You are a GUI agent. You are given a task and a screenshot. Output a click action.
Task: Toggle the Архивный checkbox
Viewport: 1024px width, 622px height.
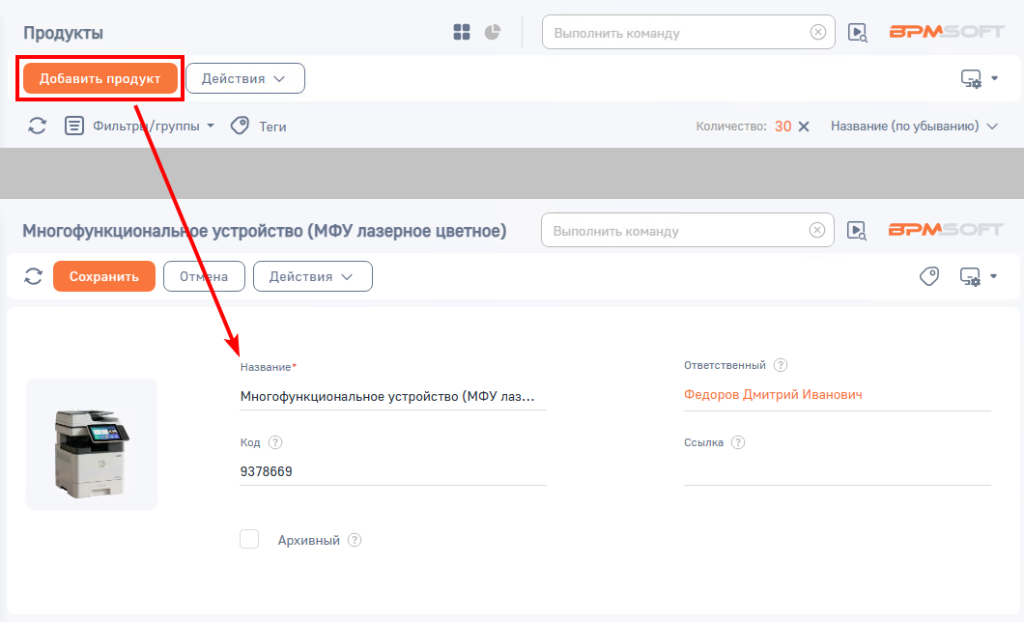pyautogui.click(x=249, y=540)
